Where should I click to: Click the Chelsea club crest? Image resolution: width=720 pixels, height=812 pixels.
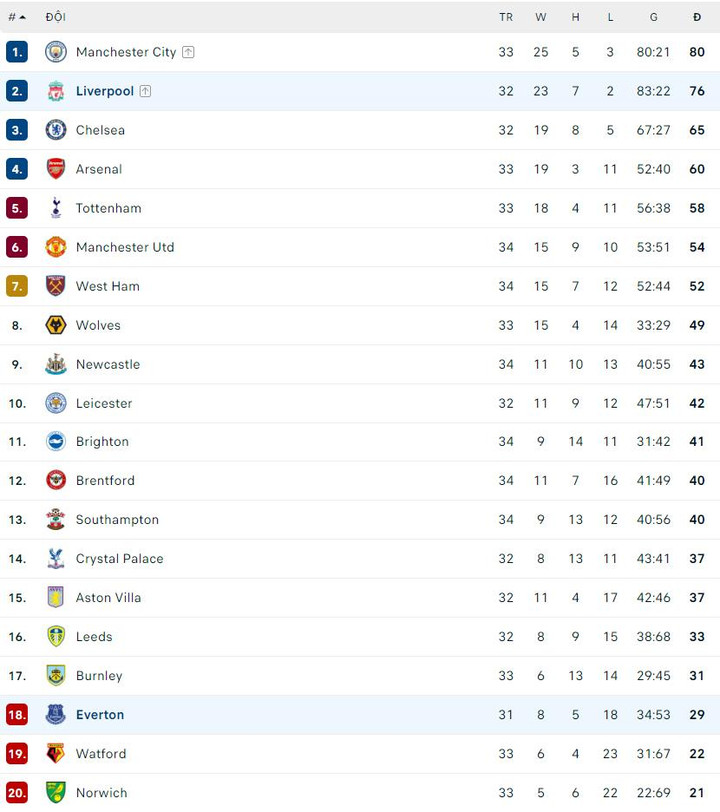(56, 130)
